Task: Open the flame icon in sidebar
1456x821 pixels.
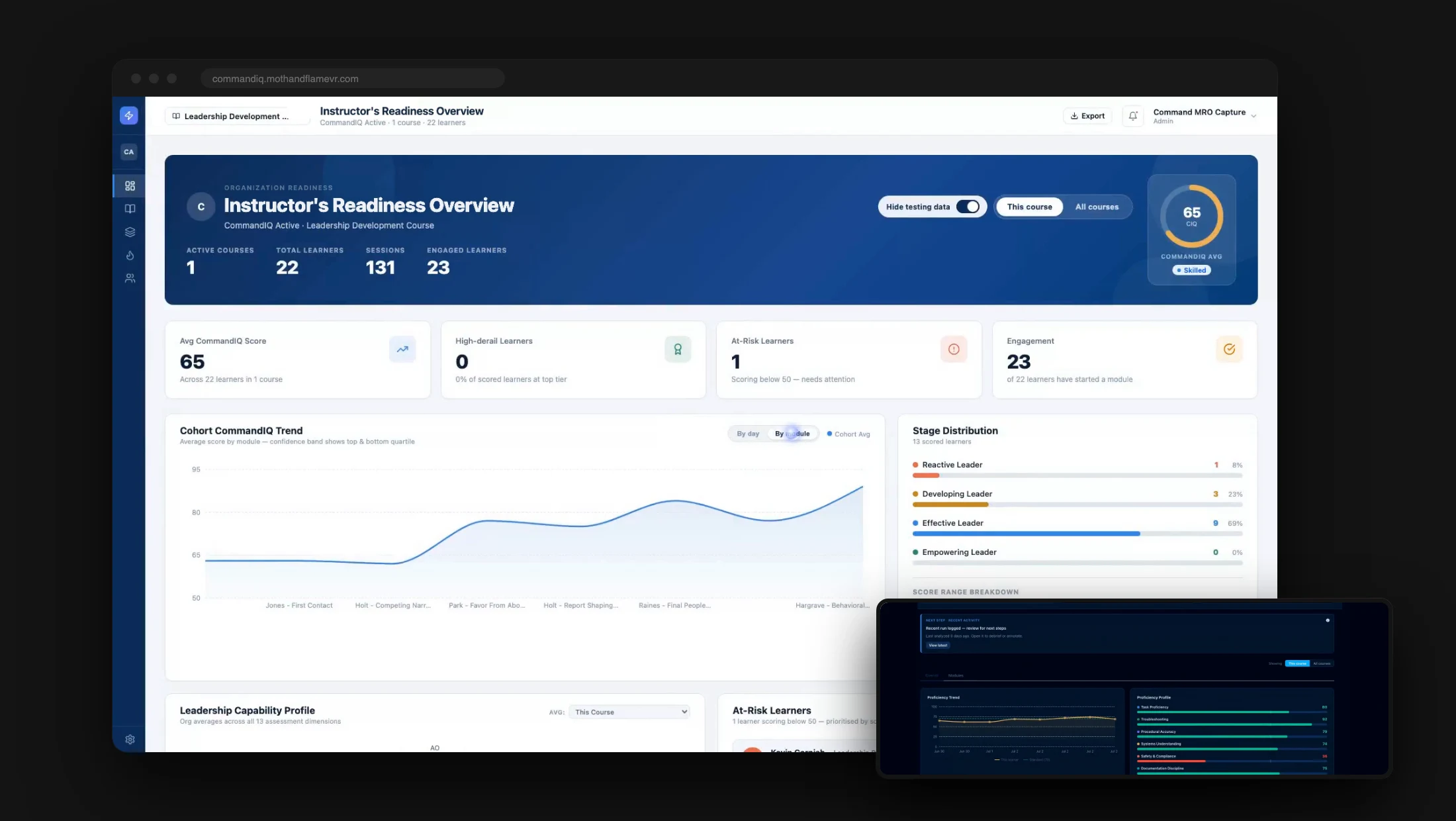Action: tap(130, 256)
